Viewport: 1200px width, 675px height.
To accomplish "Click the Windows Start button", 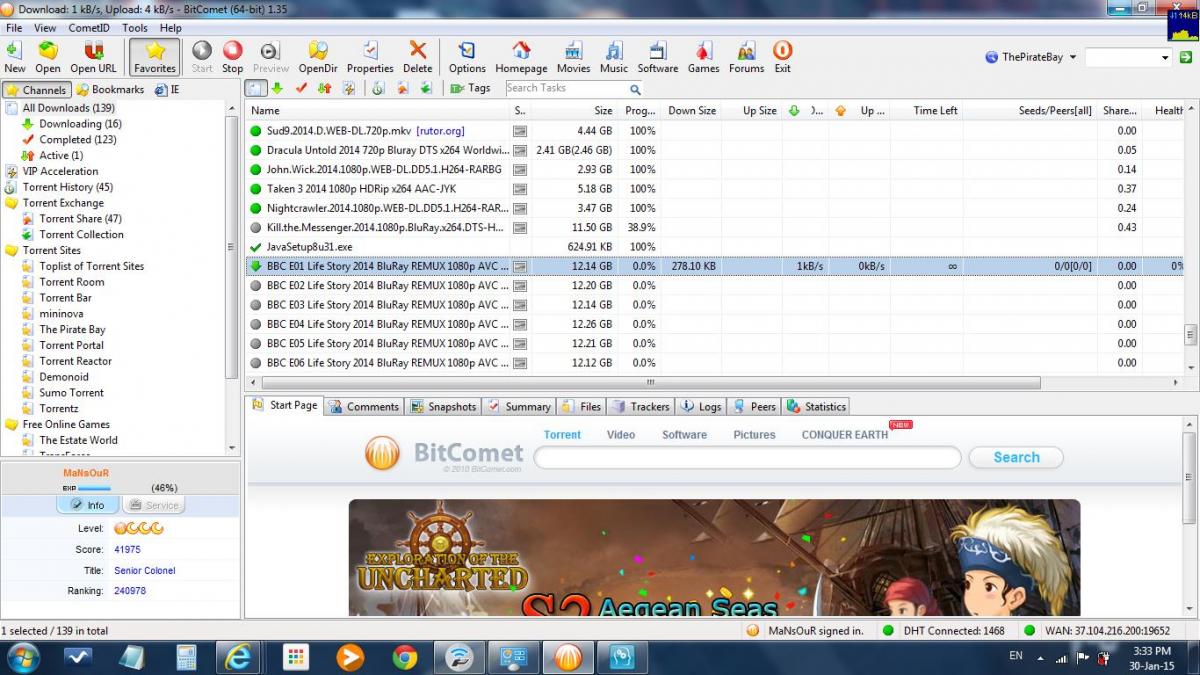I will click(23, 657).
